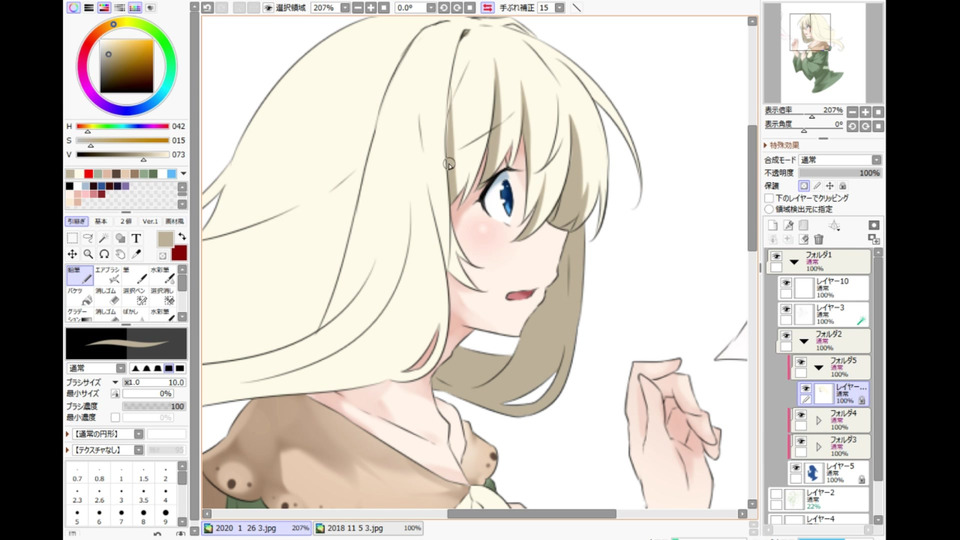Collapse the フォルダ1 folder triangle
Image resolution: width=960 pixels, height=540 pixels.
(794, 262)
